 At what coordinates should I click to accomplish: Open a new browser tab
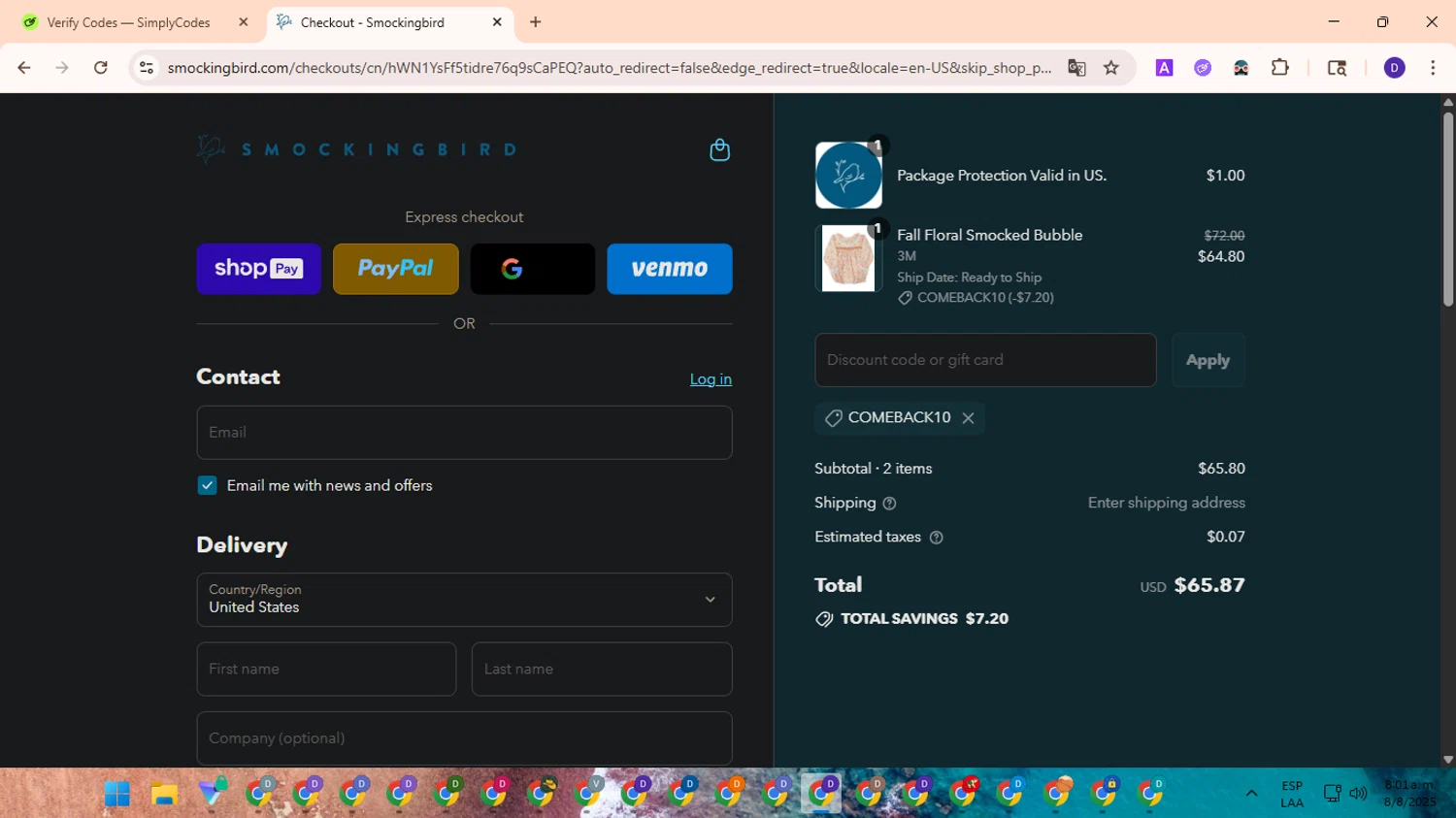pyautogui.click(x=535, y=22)
